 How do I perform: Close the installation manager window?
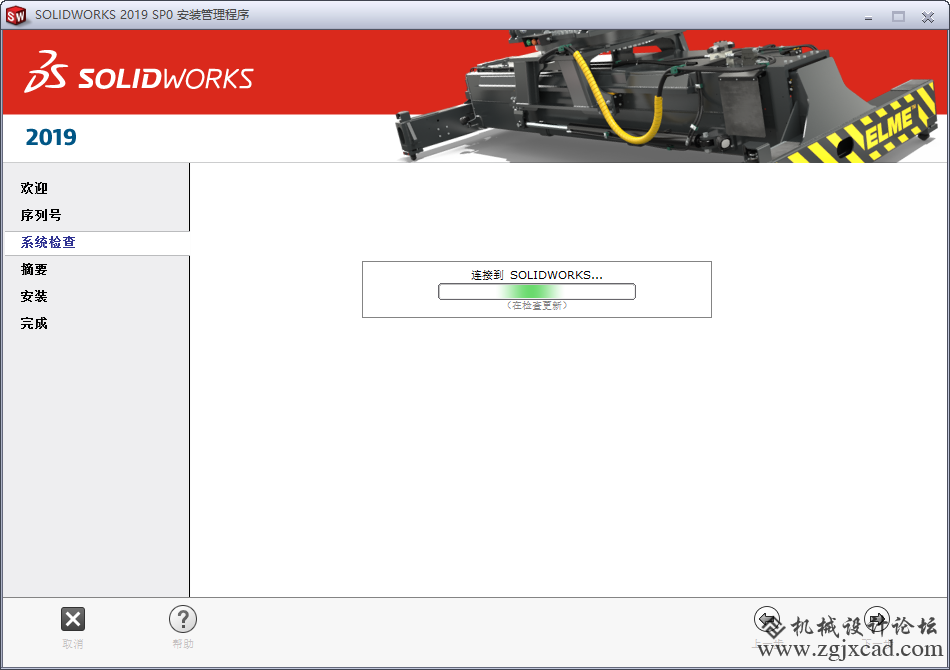point(928,17)
